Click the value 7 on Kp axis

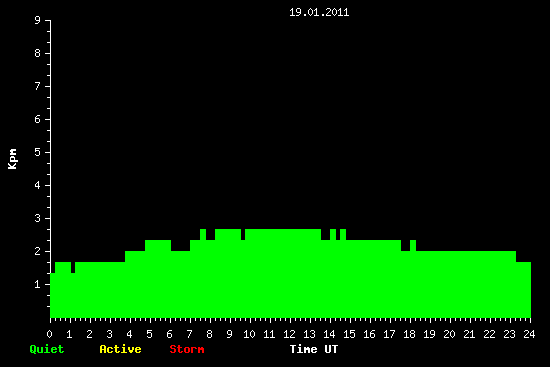coord(38,86)
